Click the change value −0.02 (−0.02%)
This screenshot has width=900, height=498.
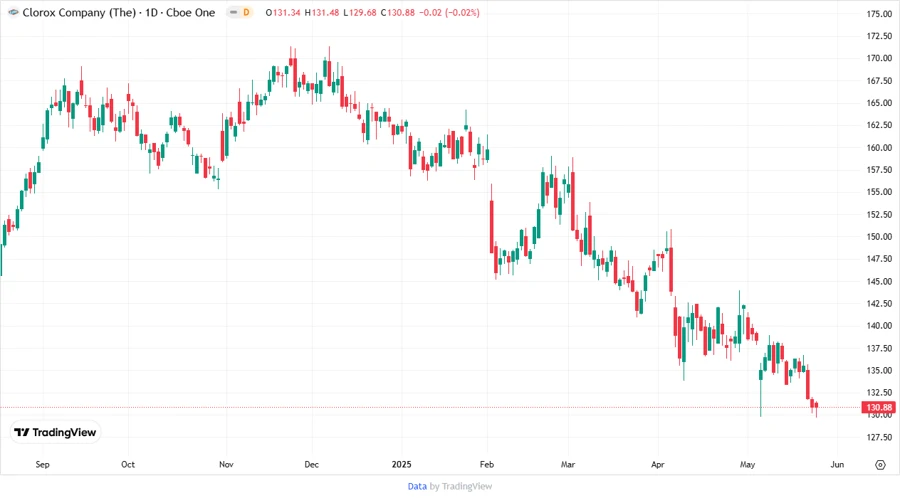(449, 12)
